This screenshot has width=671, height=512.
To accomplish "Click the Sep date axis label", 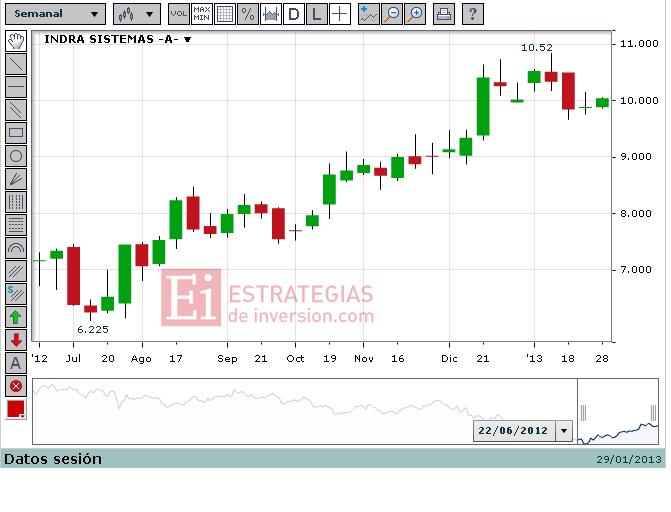I will [227, 359].
